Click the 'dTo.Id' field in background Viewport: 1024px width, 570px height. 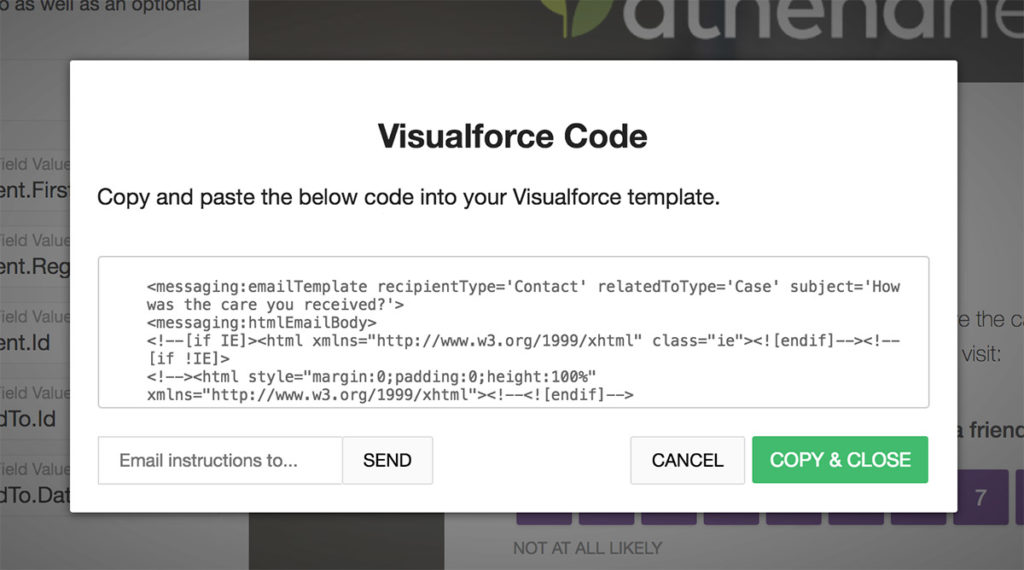pos(28,419)
